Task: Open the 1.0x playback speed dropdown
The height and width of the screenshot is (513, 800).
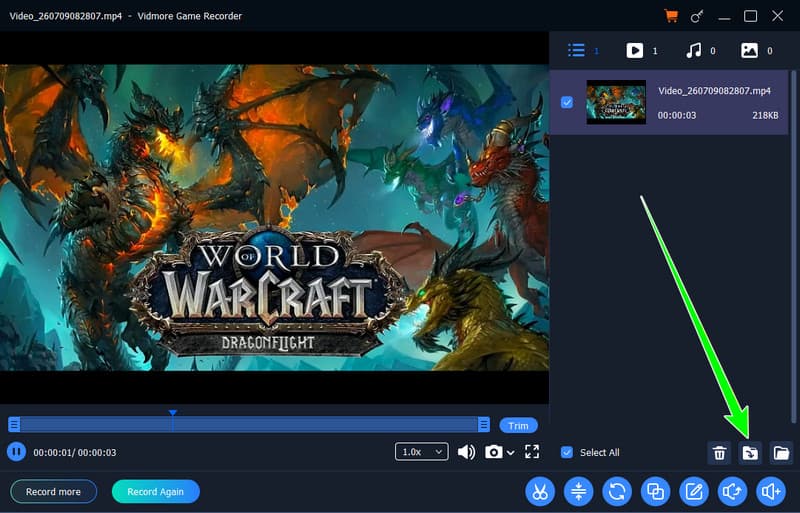Action: pos(421,452)
